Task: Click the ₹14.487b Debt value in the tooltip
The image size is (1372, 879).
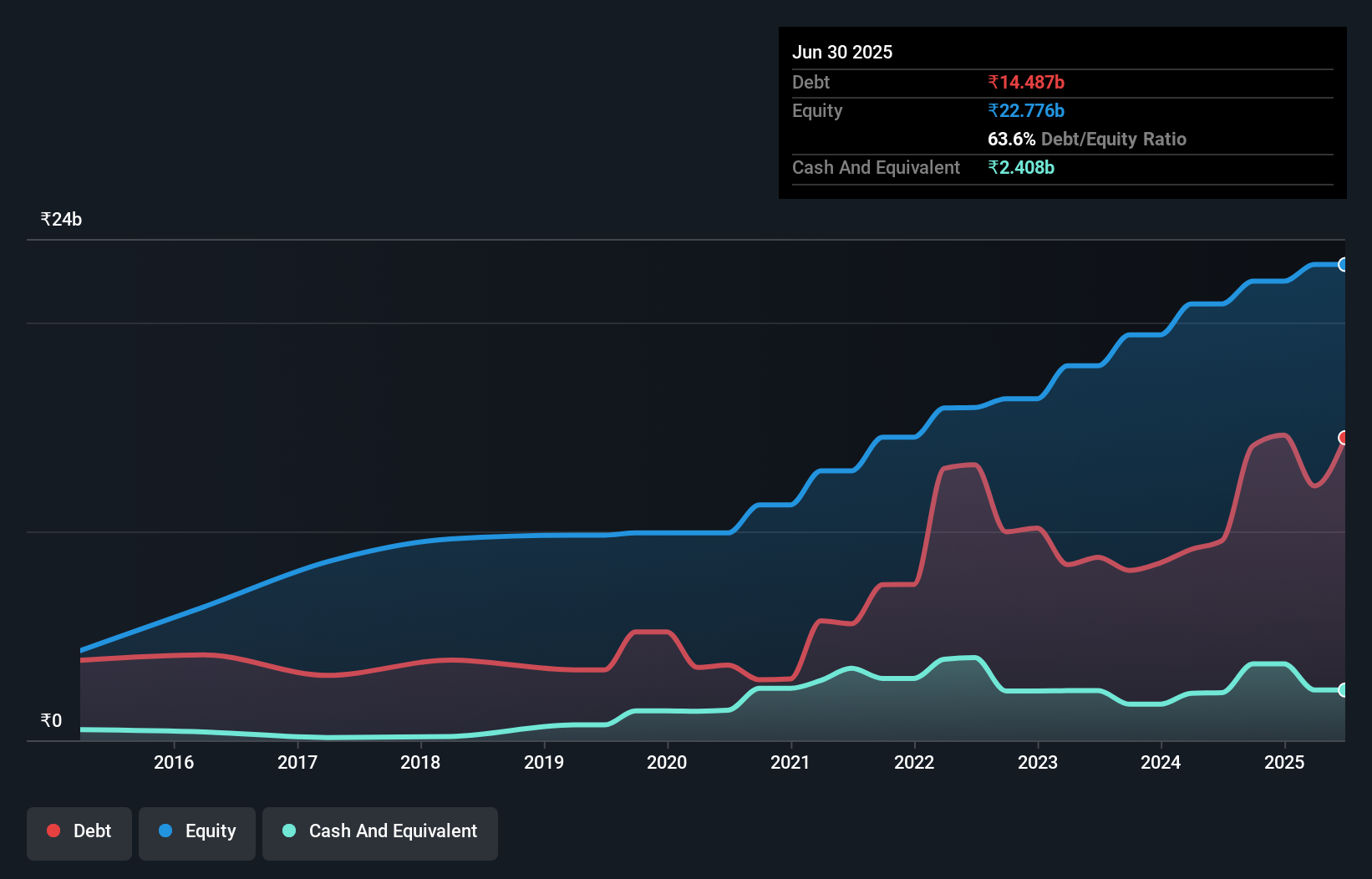Action: click(x=1026, y=82)
